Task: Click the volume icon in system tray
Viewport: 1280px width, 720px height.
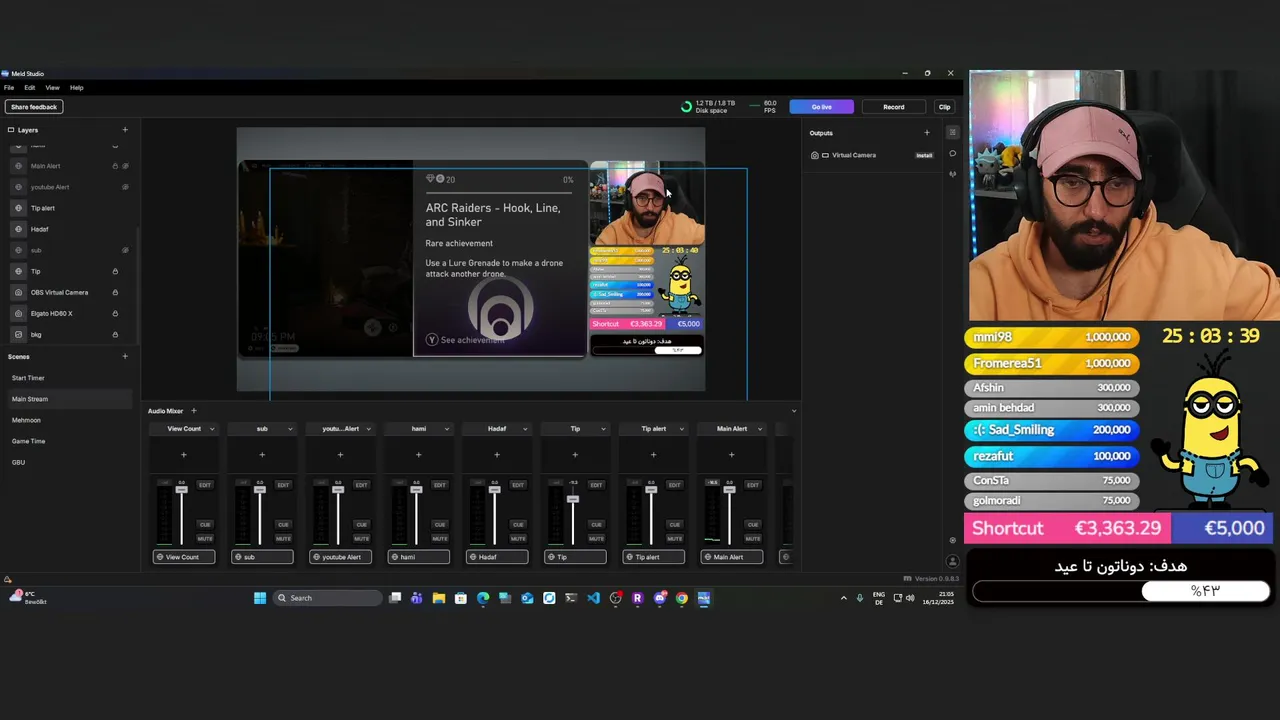Action: click(x=910, y=598)
